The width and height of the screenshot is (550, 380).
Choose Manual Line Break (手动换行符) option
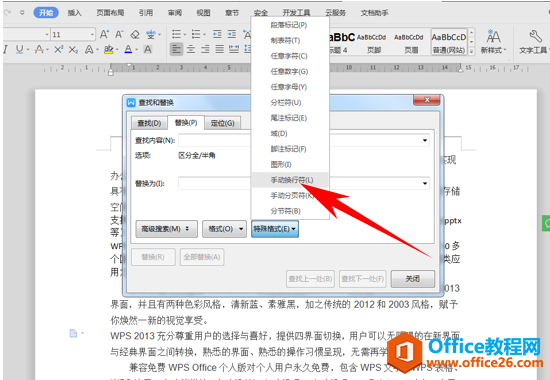coord(290,180)
